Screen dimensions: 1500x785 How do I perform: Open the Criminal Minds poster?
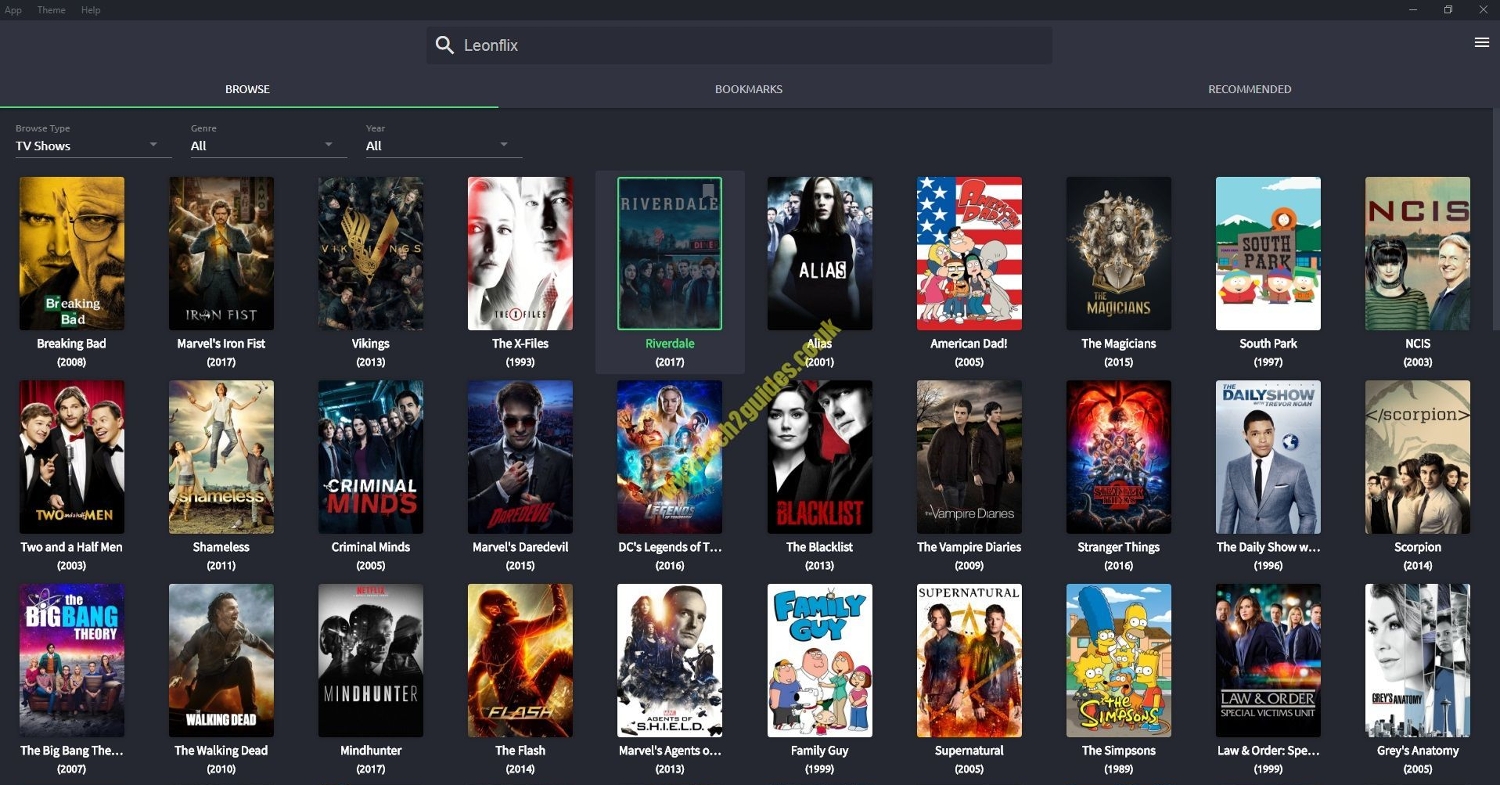point(371,457)
